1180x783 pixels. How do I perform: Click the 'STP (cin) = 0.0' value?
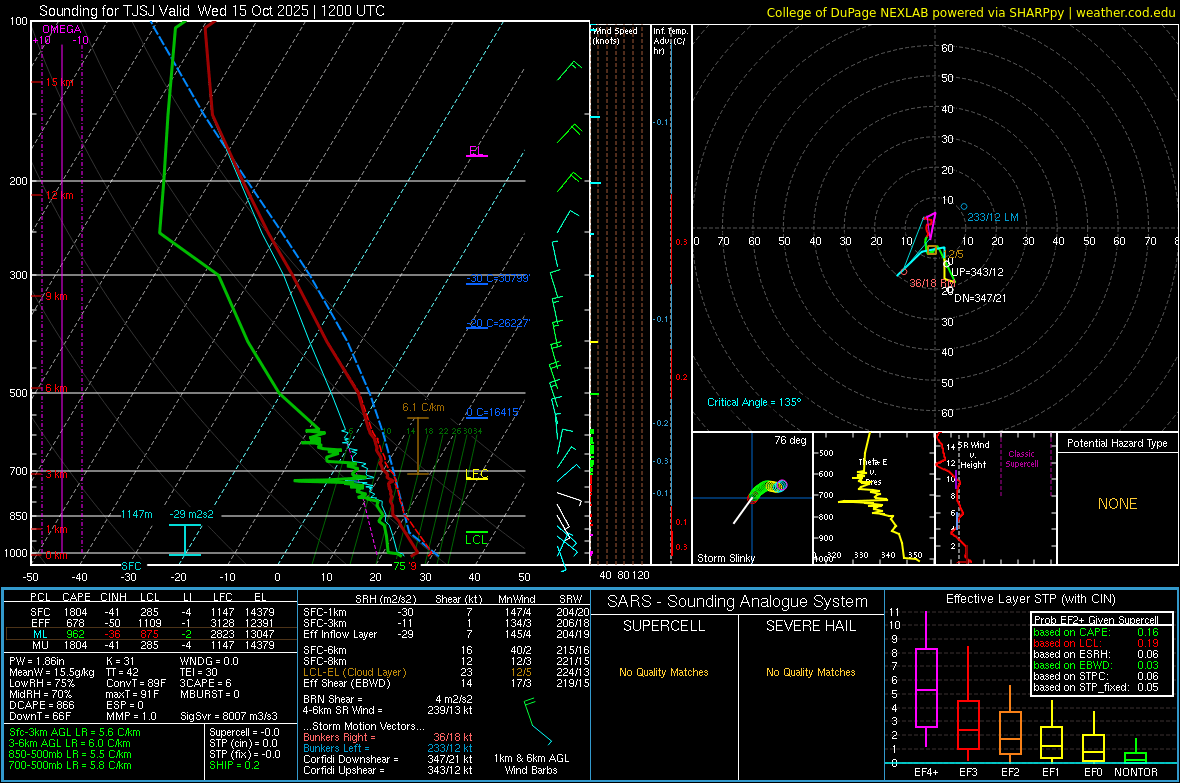(243, 743)
